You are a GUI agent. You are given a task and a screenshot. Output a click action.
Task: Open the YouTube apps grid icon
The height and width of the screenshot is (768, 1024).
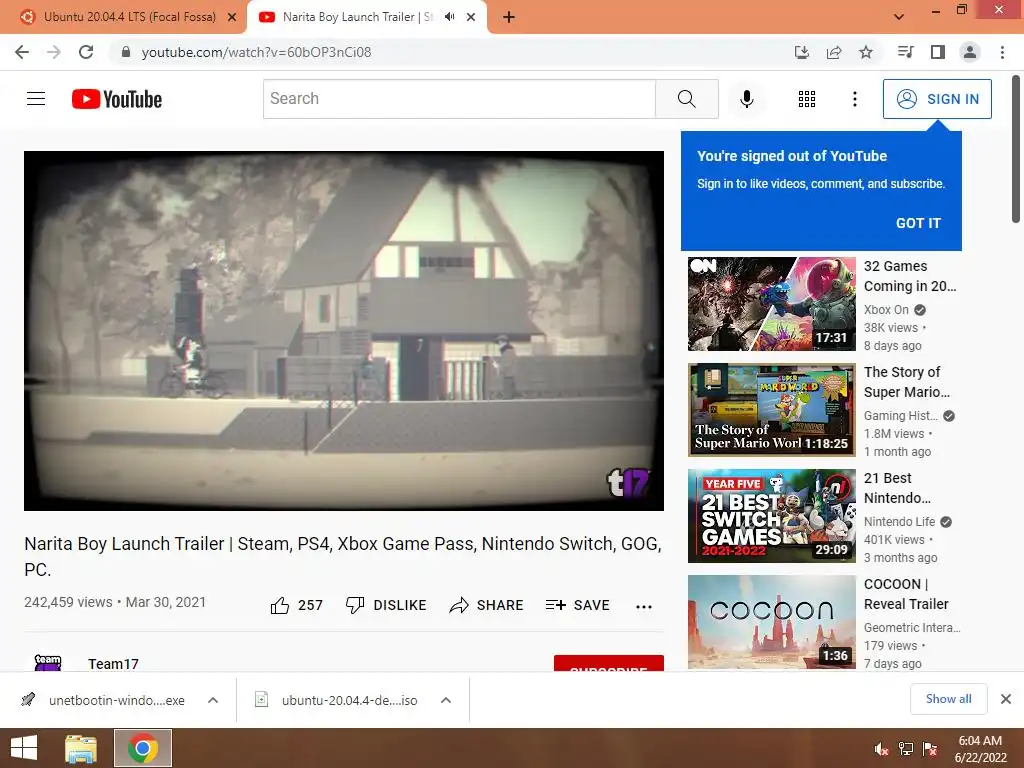[x=807, y=99]
